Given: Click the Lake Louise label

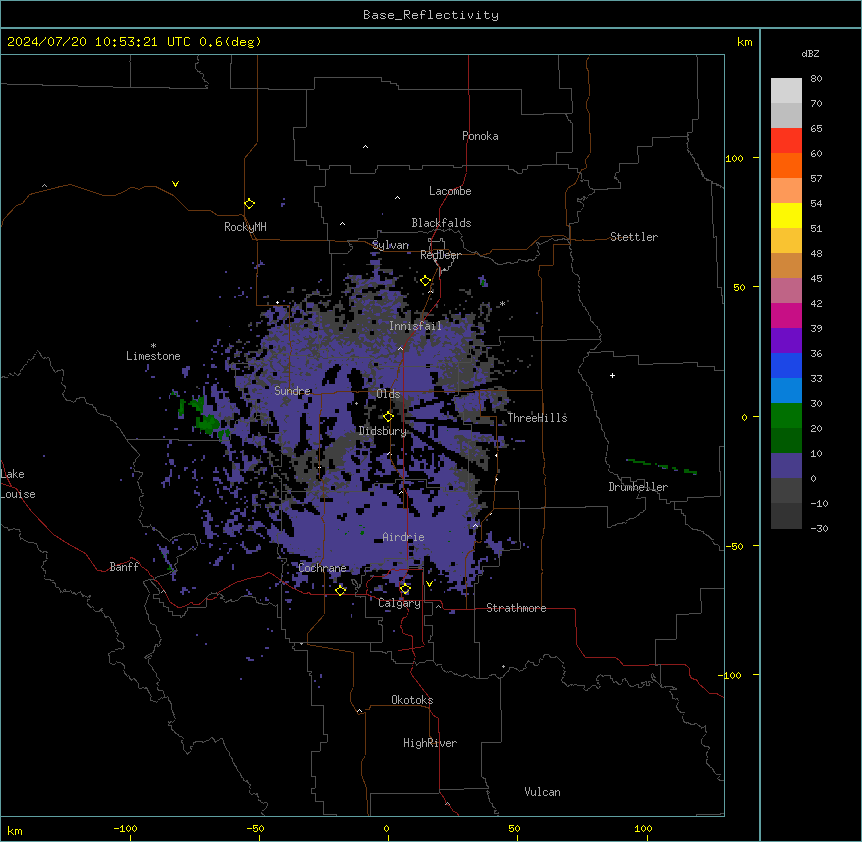Looking at the screenshot, I should tap(18, 484).
